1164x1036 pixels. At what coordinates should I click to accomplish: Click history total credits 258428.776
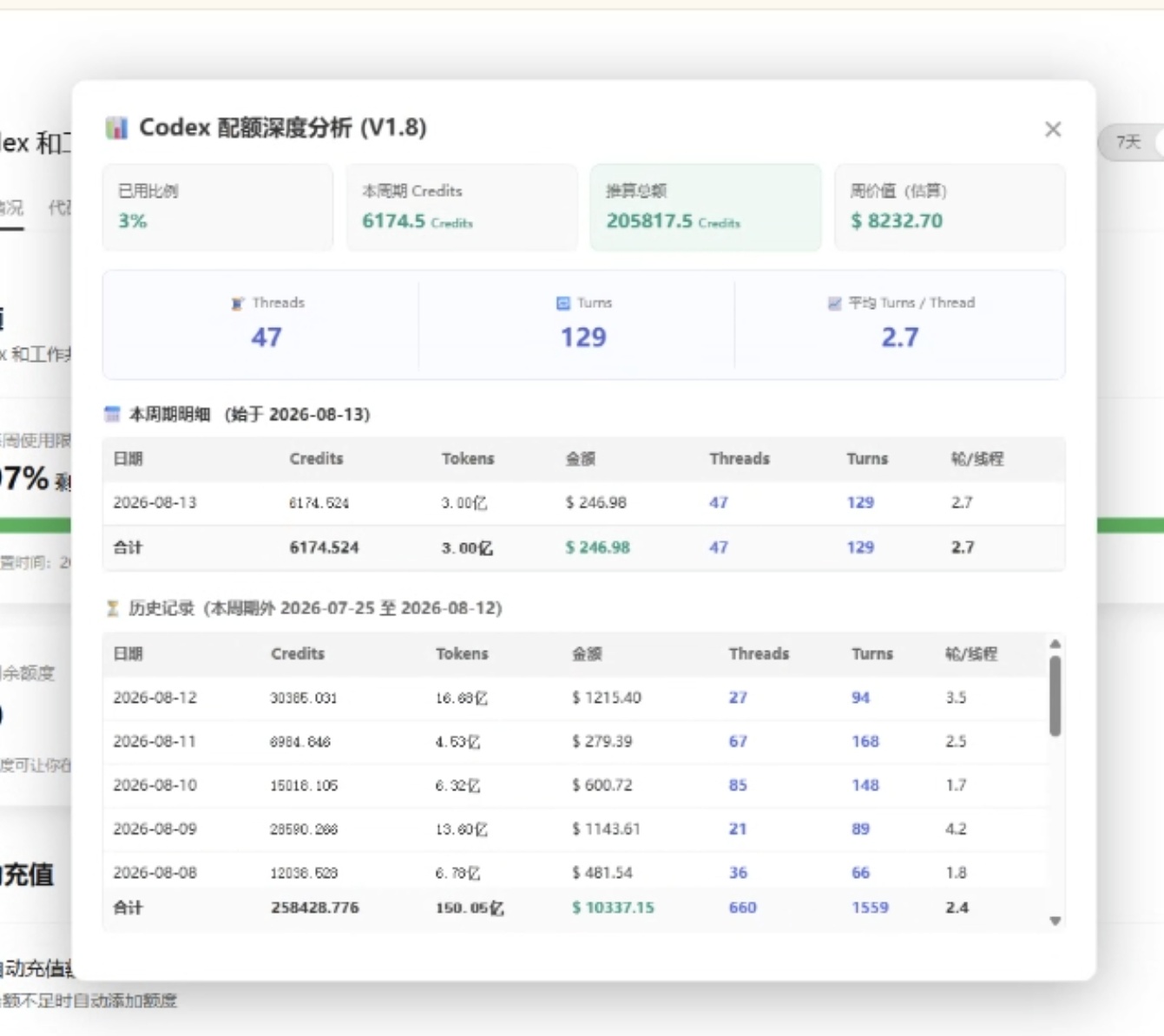pos(315,908)
